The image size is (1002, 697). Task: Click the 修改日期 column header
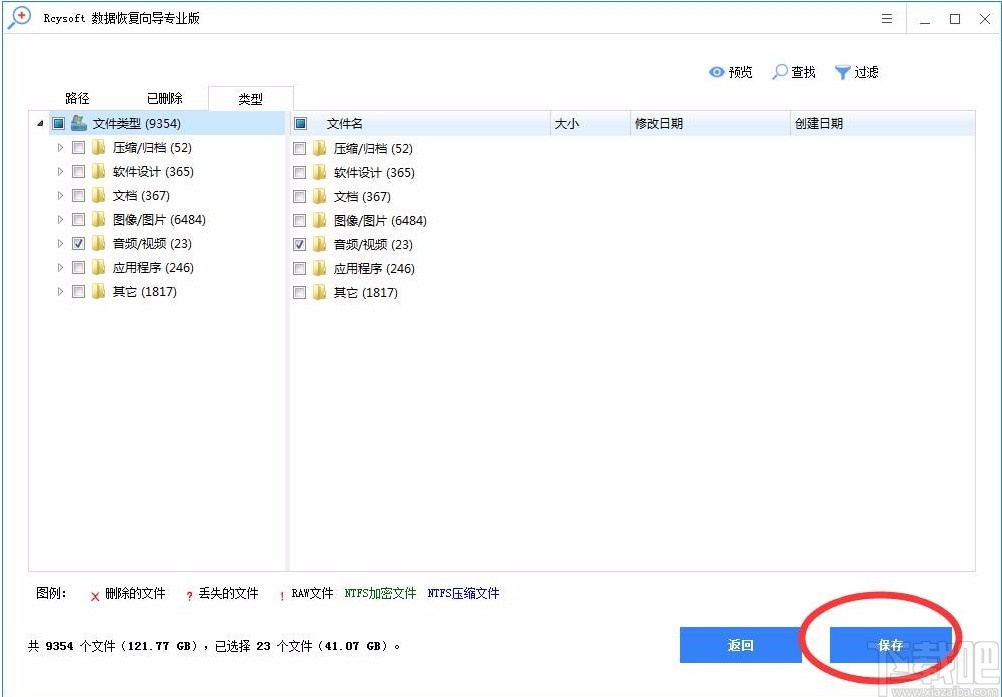pyautogui.click(x=659, y=123)
